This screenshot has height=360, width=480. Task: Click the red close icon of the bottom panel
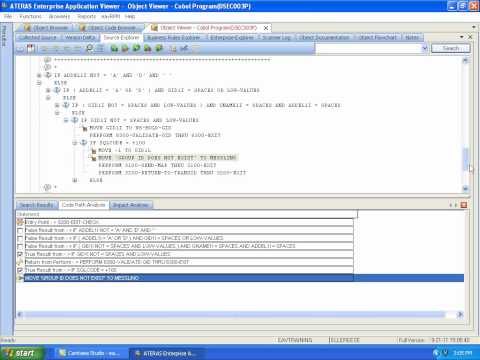[x=463, y=205]
